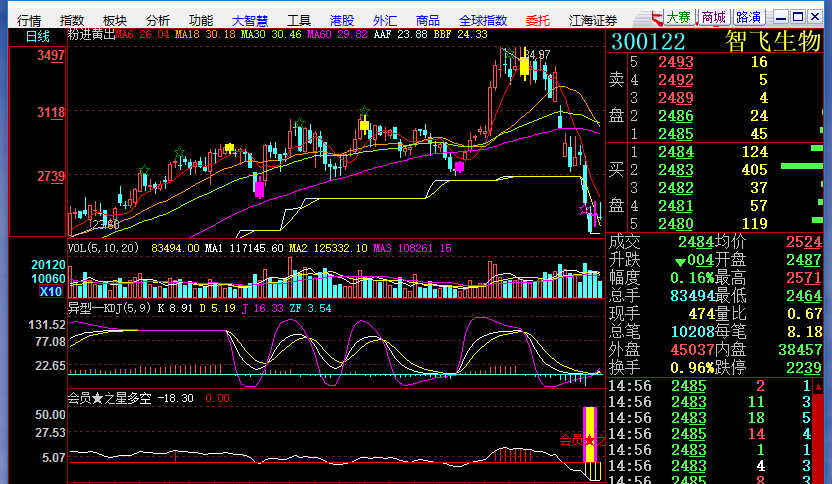Click the red star in the bottom indicator
The width and height of the screenshot is (832, 484).
tap(590, 440)
